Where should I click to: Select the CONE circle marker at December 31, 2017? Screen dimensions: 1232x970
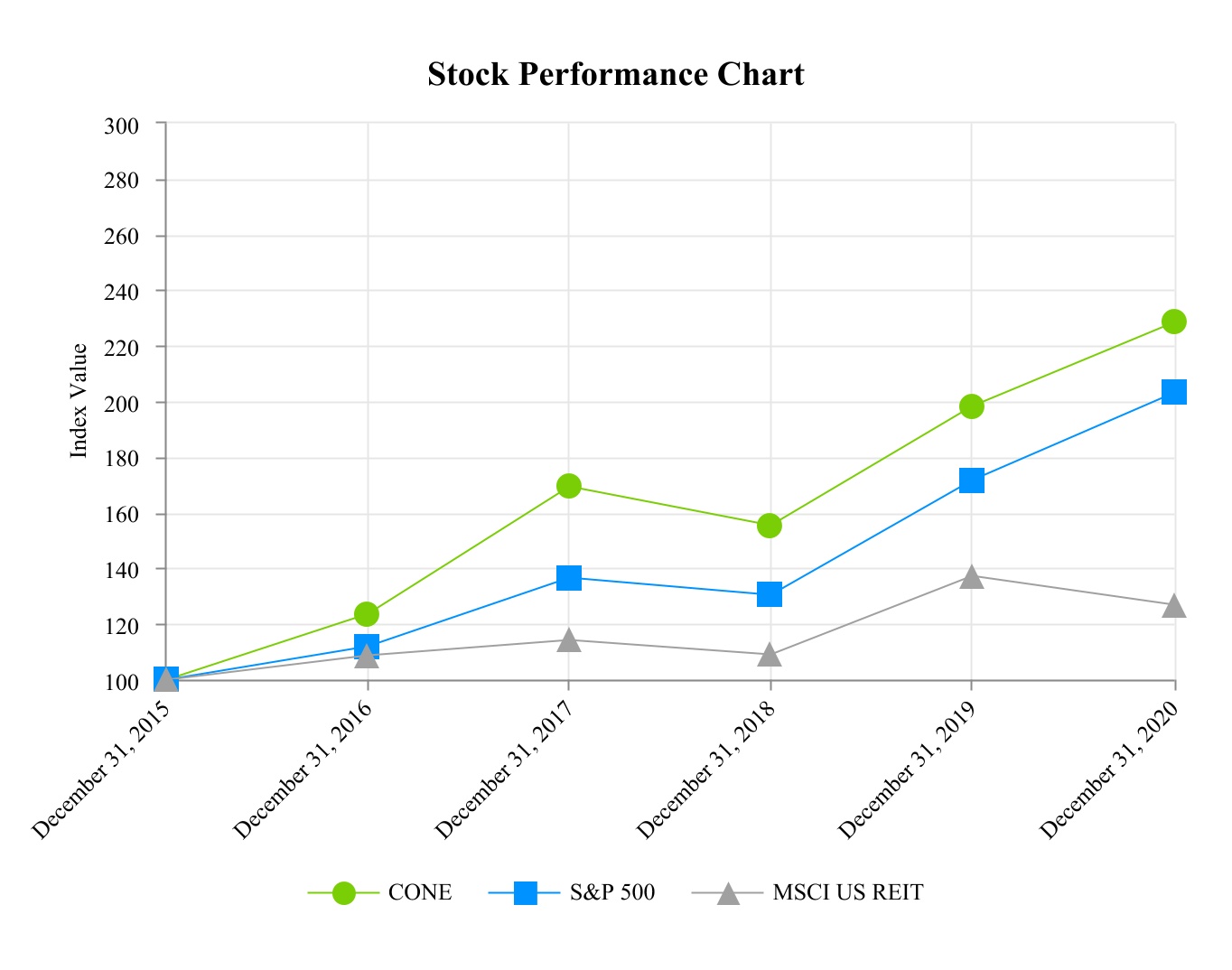pos(569,486)
